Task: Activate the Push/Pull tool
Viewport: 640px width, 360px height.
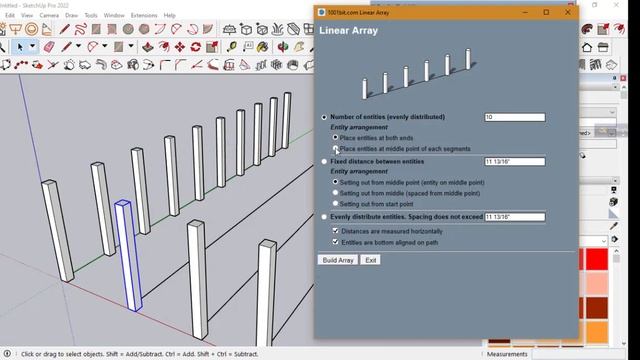Action: pyautogui.click(x=148, y=47)
